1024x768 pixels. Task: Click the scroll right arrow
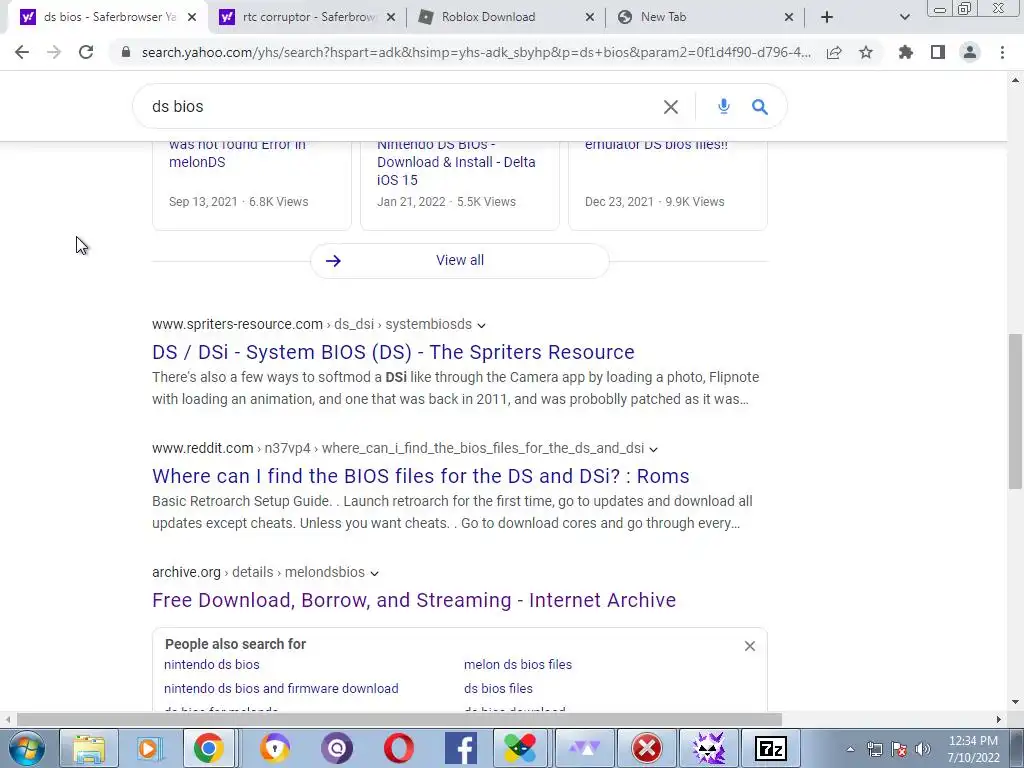[x=999, y=719]
